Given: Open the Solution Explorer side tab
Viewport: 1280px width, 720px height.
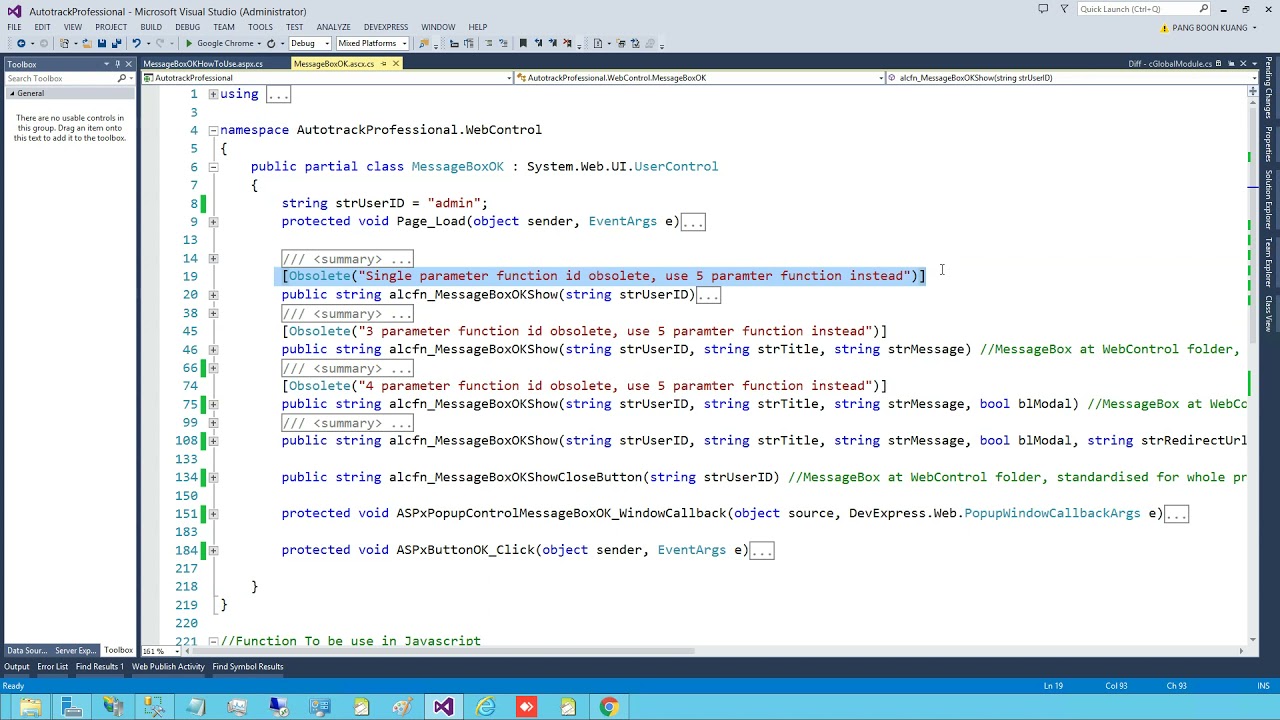Looking at the screenshot, I should pyautogui.click(x=1269, y=199).
